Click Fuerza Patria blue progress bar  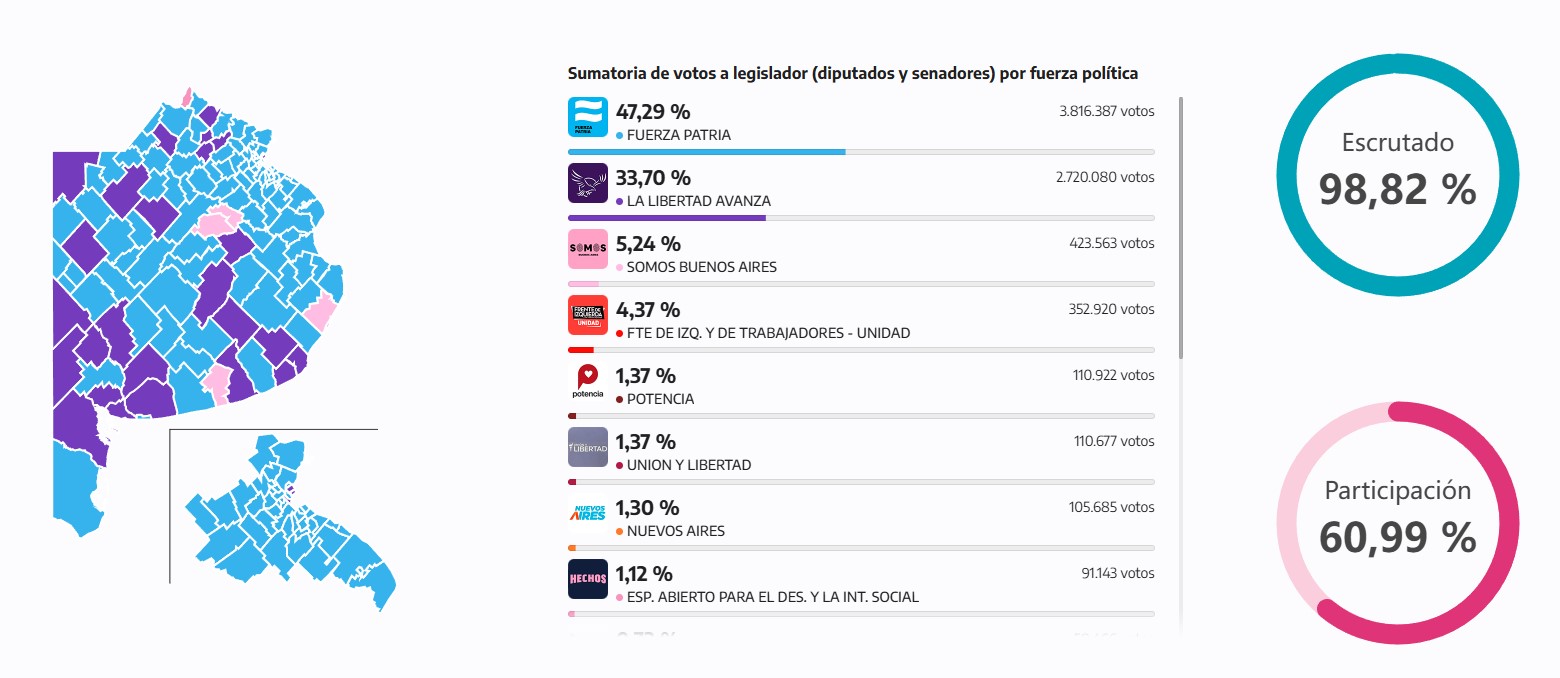coord(706,152)
